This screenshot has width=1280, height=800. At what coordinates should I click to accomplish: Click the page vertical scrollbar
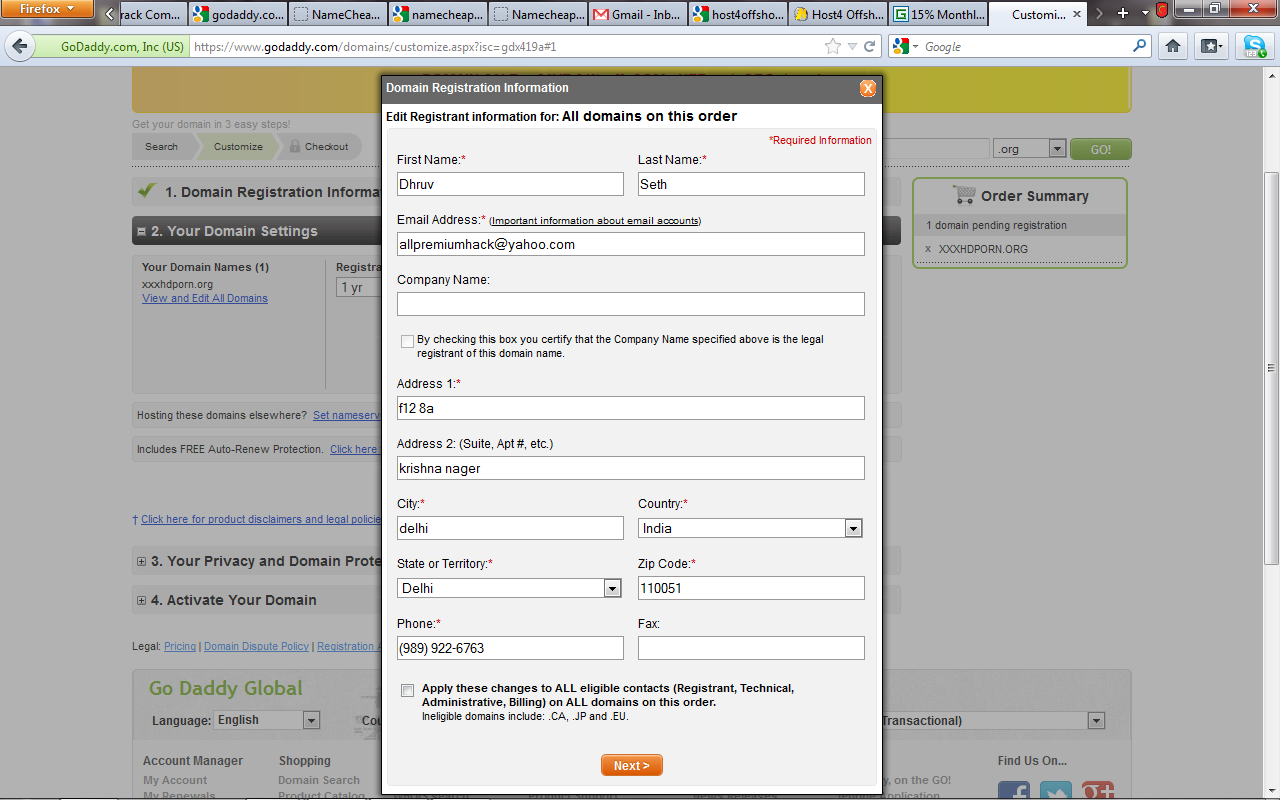pos(1272,368)
